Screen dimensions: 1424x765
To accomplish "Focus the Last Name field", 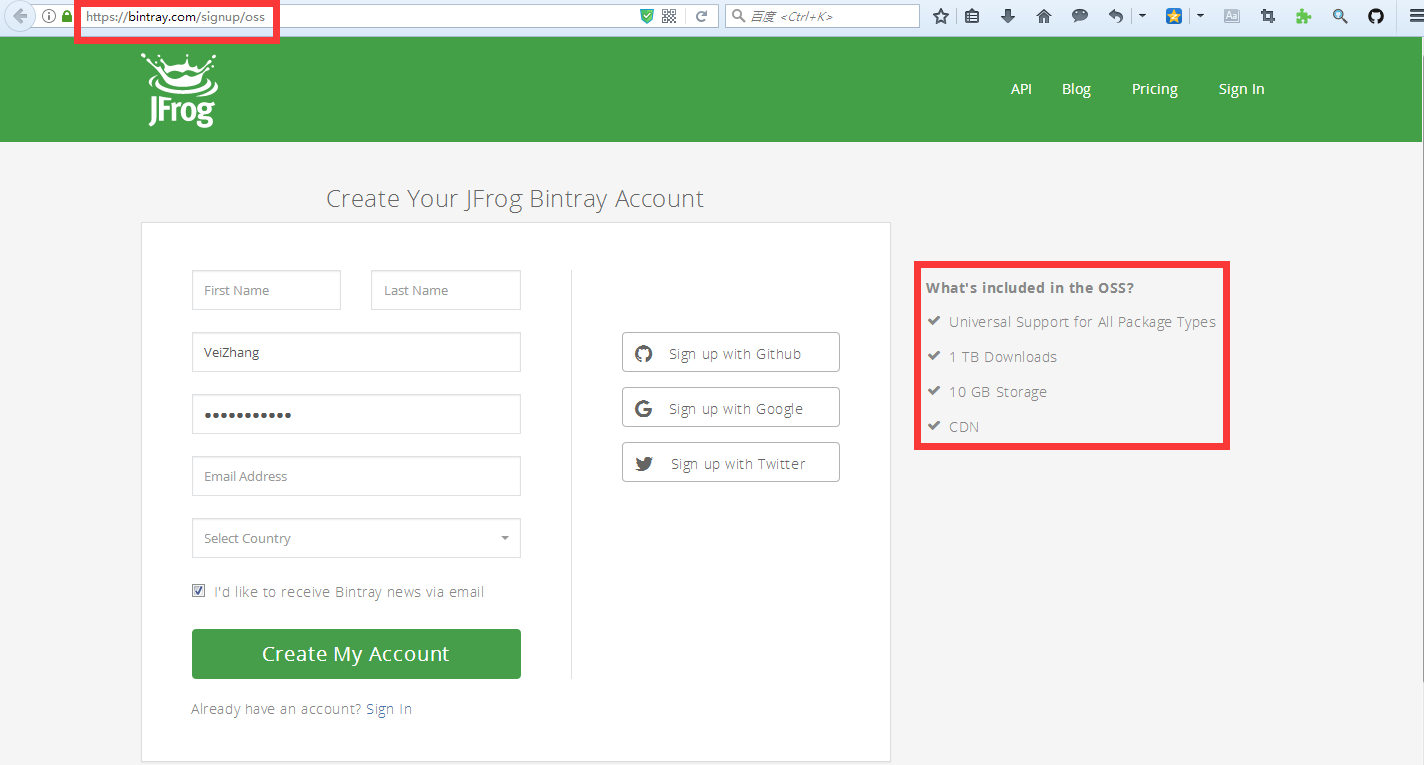I will coord(446,290).
